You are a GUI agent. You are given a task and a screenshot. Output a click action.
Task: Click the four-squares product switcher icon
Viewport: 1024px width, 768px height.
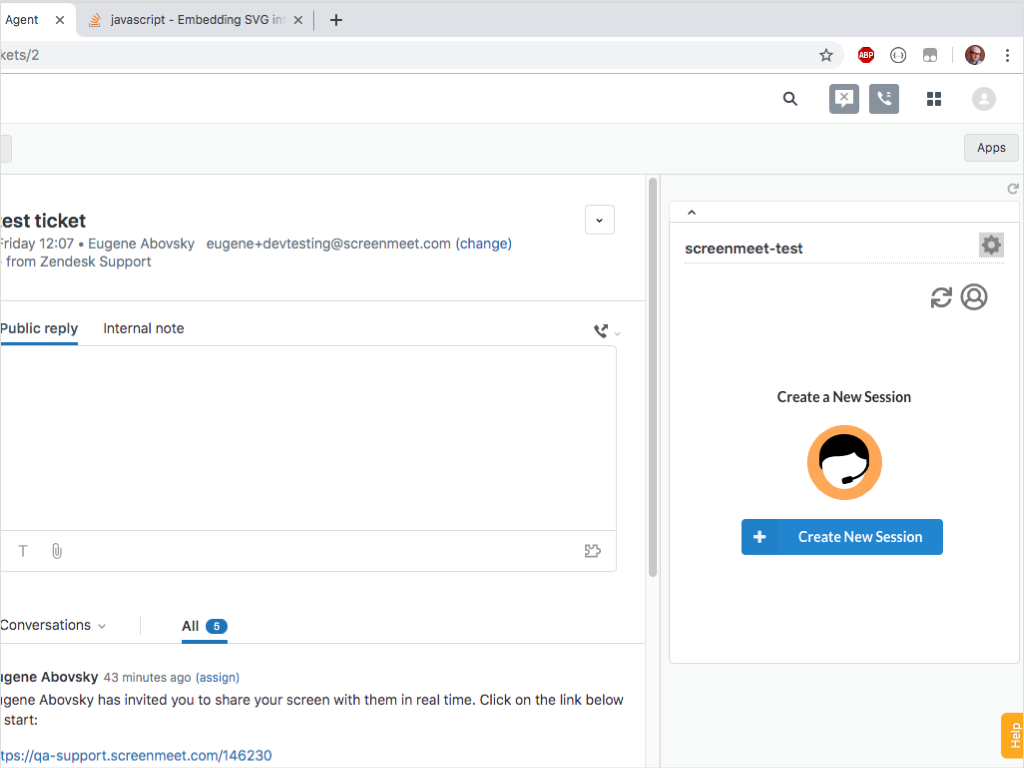pyautogui.click(x=933, y=99)
